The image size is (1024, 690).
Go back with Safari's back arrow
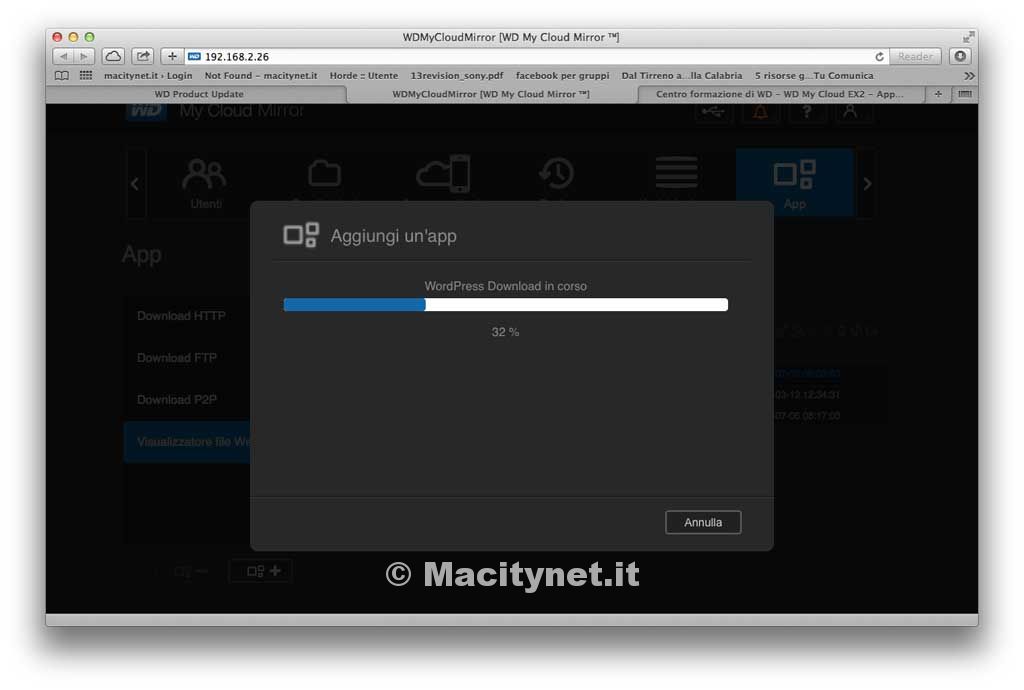pos(63,56)
